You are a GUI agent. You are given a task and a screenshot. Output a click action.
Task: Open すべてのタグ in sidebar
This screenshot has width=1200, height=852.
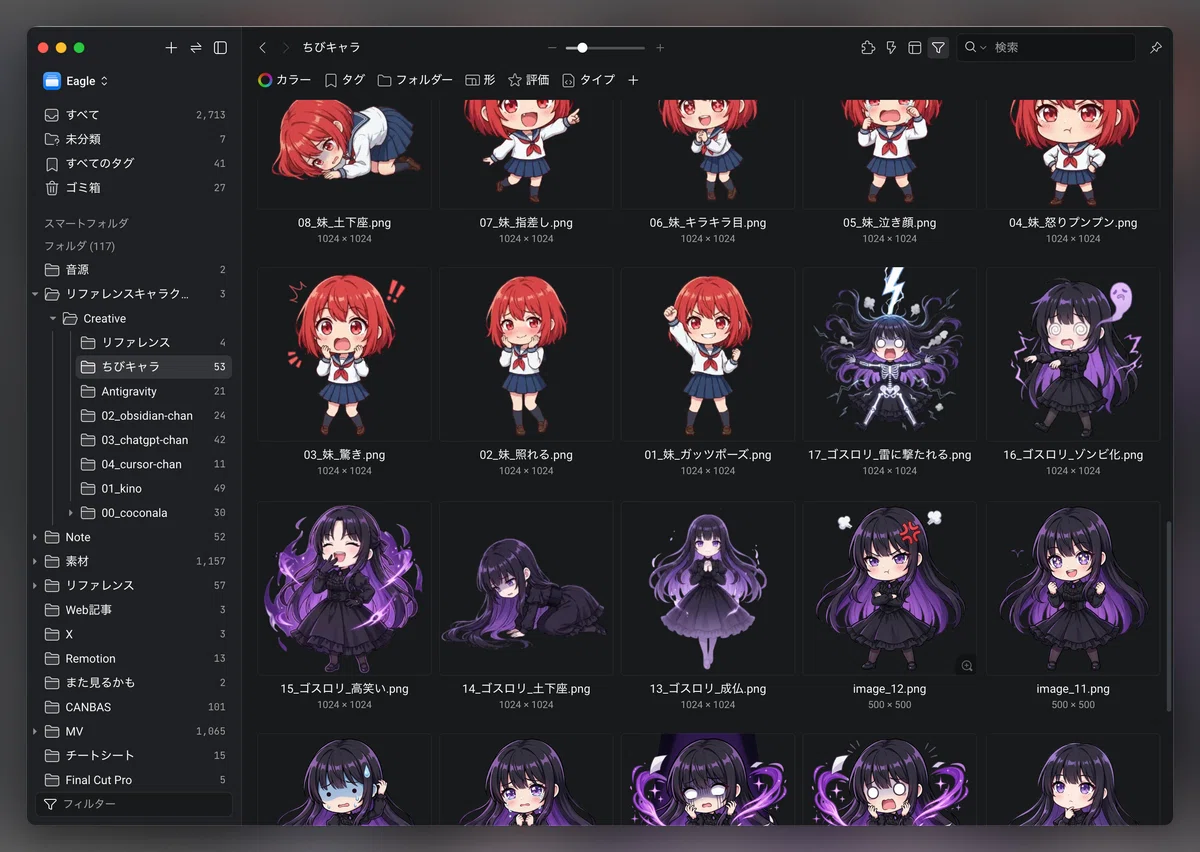coord(135,163)
